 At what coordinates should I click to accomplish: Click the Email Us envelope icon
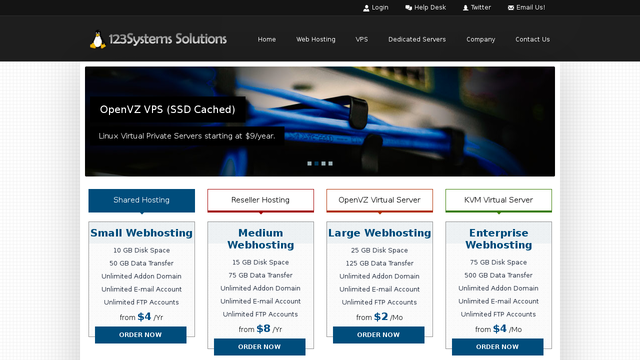[x=511, y=8]
